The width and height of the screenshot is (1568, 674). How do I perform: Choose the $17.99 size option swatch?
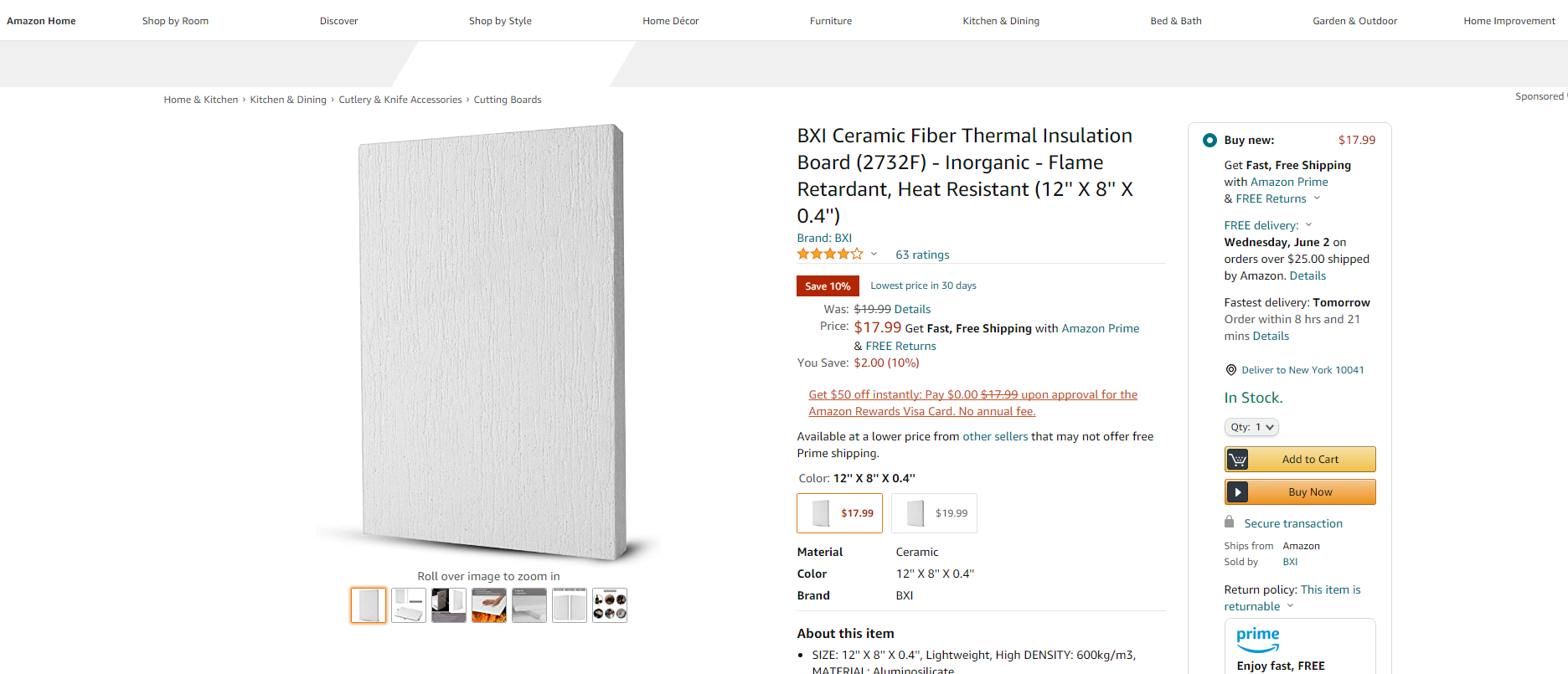pyautogui.click(x=839, y=513)
